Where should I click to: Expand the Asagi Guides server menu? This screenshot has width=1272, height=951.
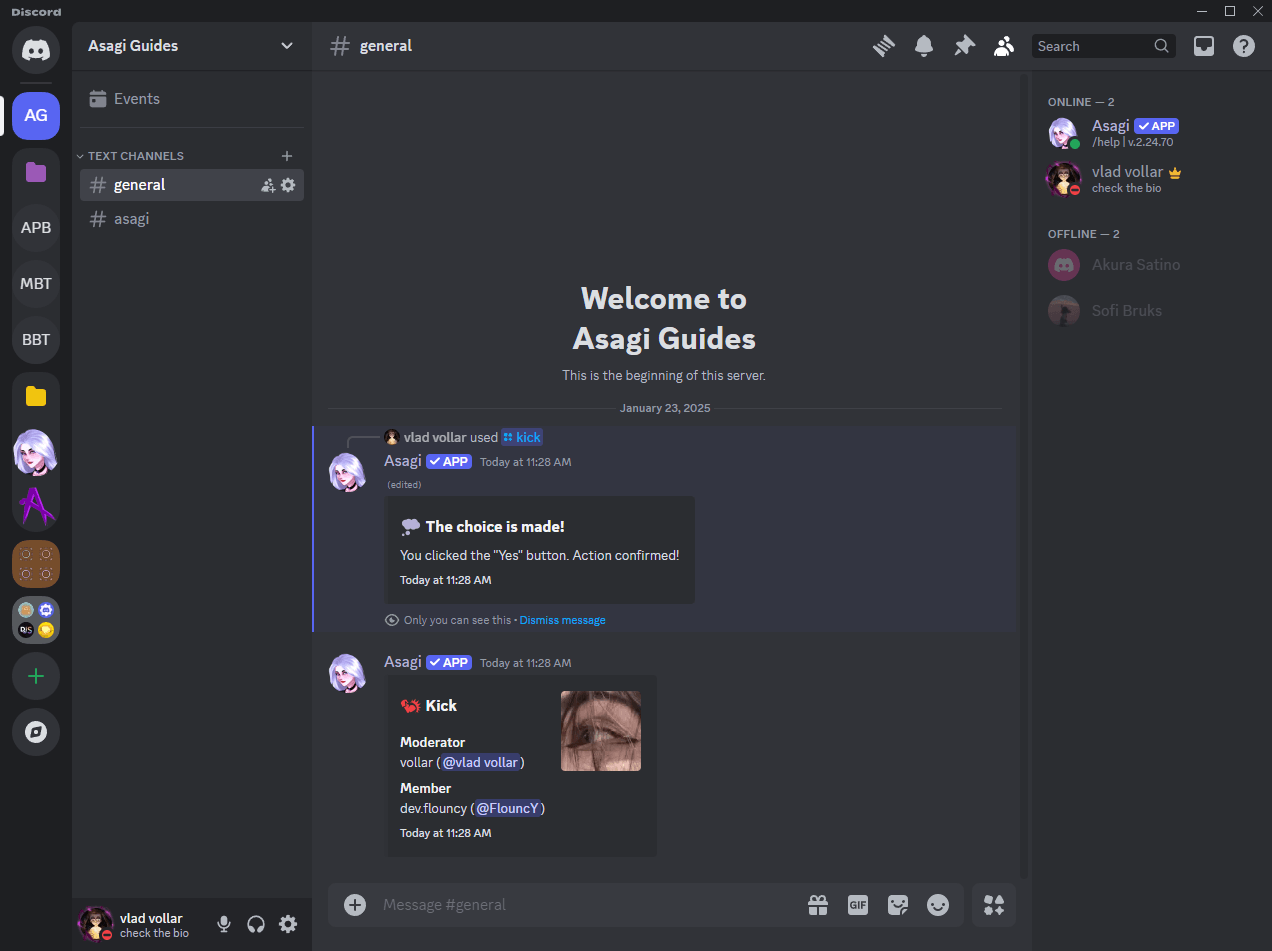192,46
